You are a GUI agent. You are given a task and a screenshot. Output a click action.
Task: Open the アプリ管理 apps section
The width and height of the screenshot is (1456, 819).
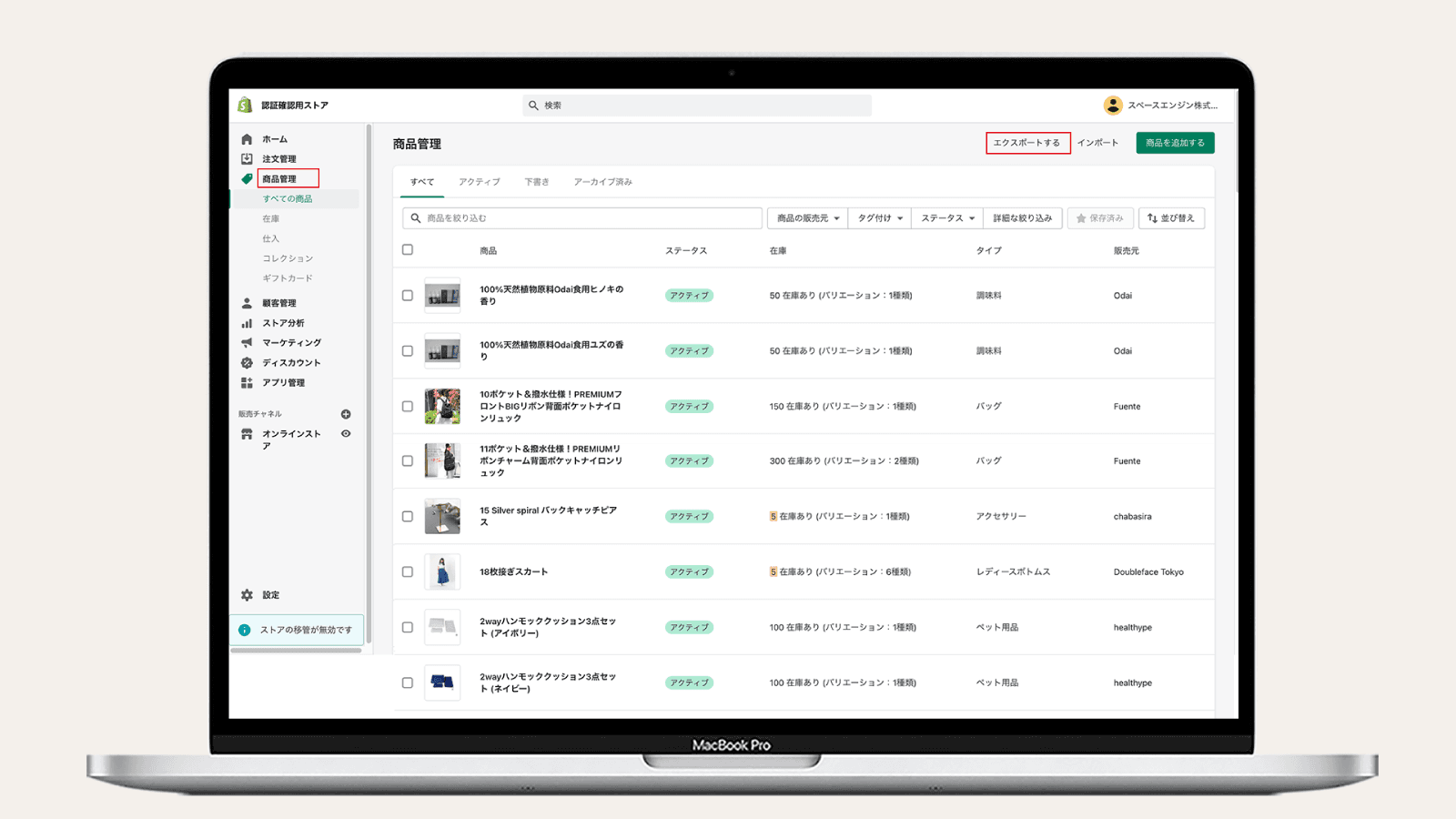click(x=246, y=382)
